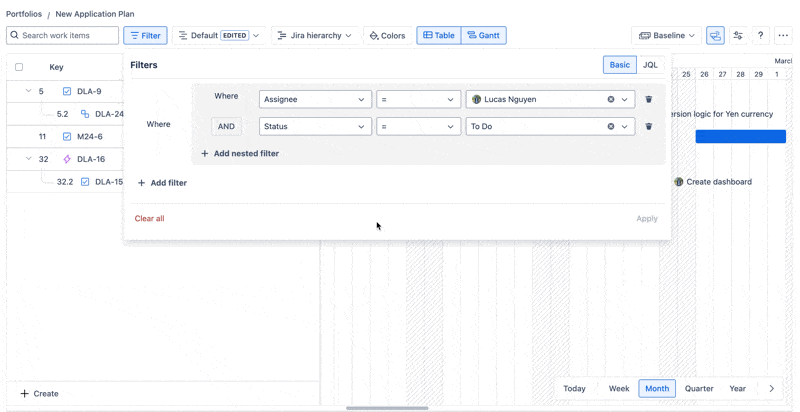Screen dimensions: 800x412
Task: Switch to JQL filter tab
Action: tap(650, 65)
